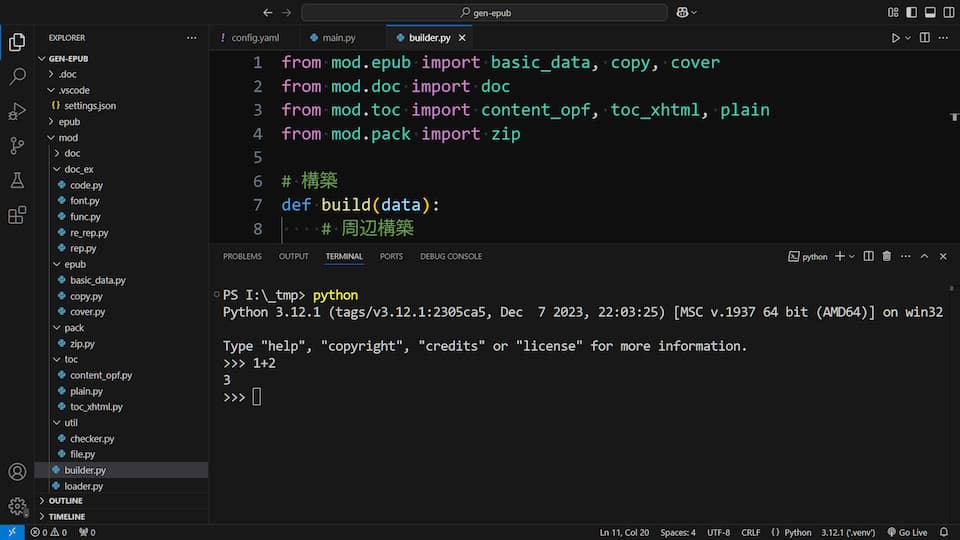960x540 pixels.
Task: Select interpreter 3.12.1 ('.venv')
Action: [x=848, y=533]
